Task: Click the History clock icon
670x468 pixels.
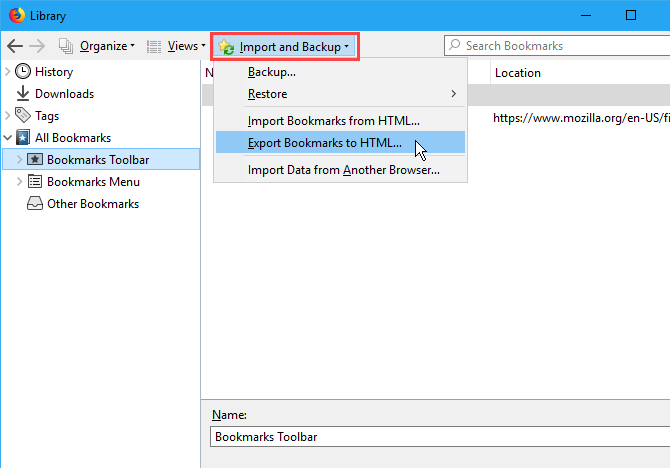Action: [23, 71]
